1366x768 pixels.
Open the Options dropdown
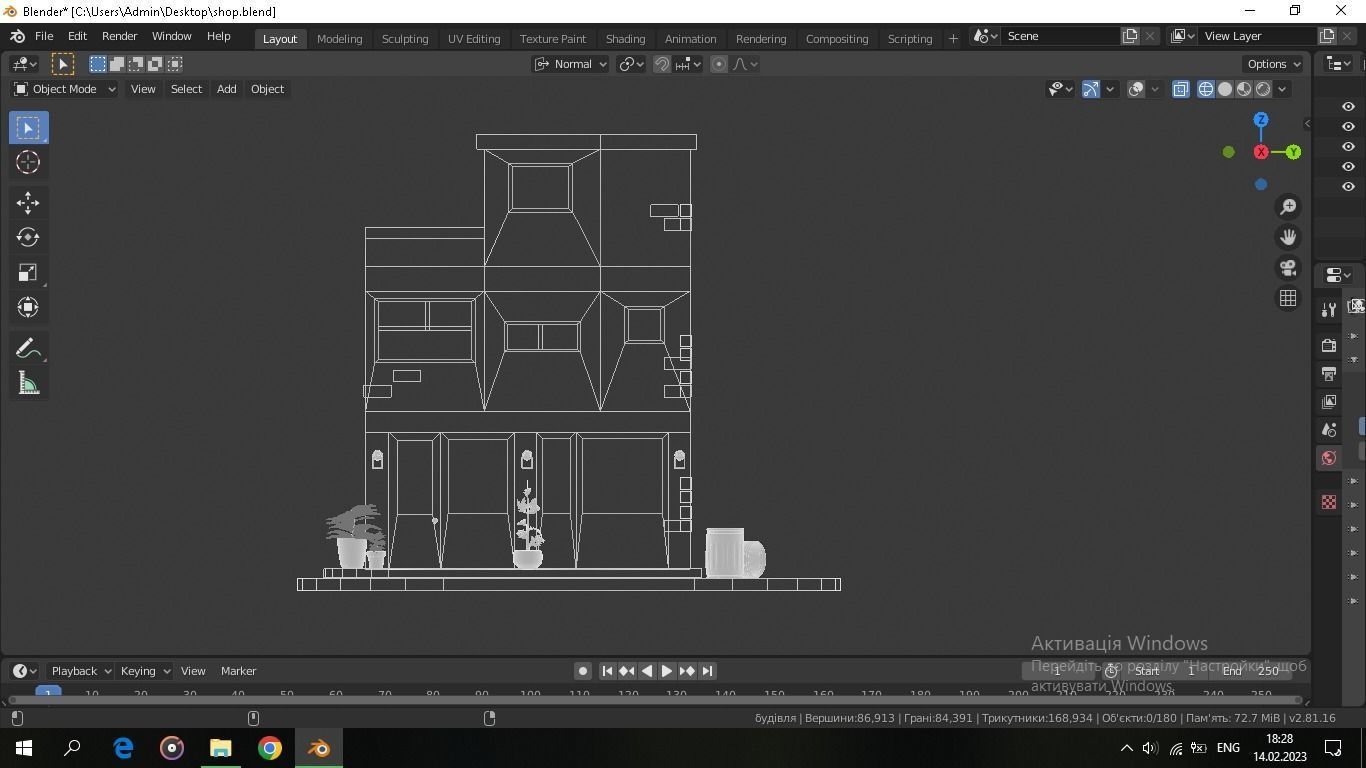1274,64
